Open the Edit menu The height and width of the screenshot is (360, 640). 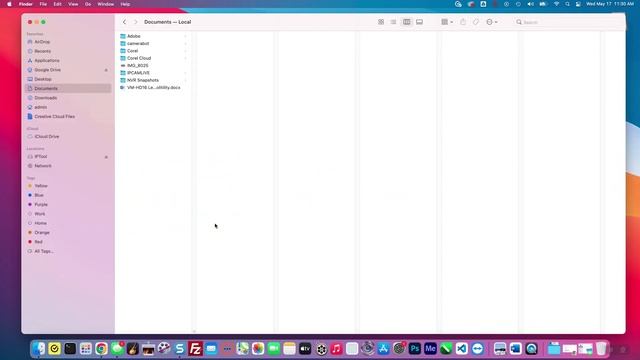(x=58, y=4)
